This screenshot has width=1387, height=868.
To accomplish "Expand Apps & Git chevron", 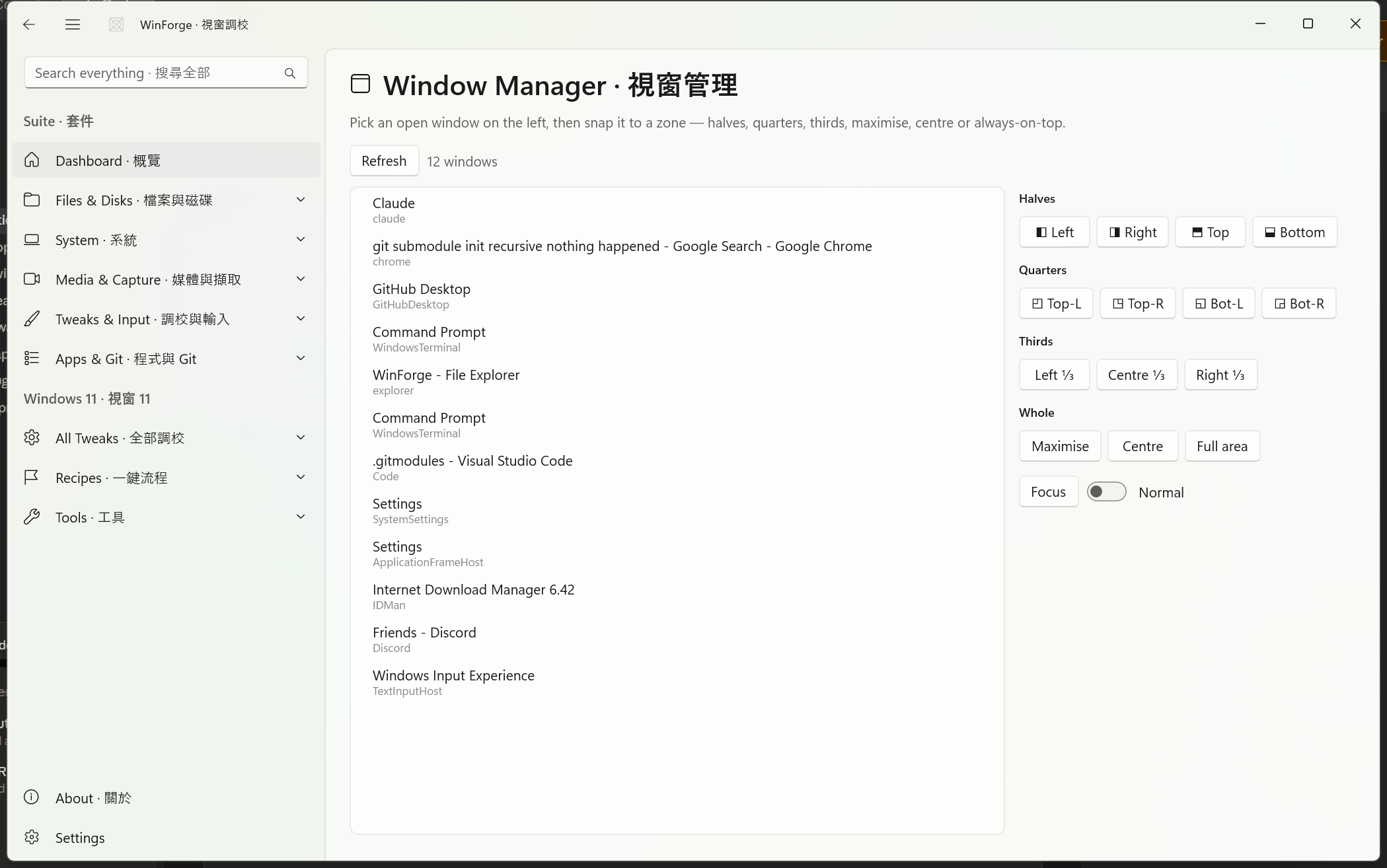I will tap(301, 358).
